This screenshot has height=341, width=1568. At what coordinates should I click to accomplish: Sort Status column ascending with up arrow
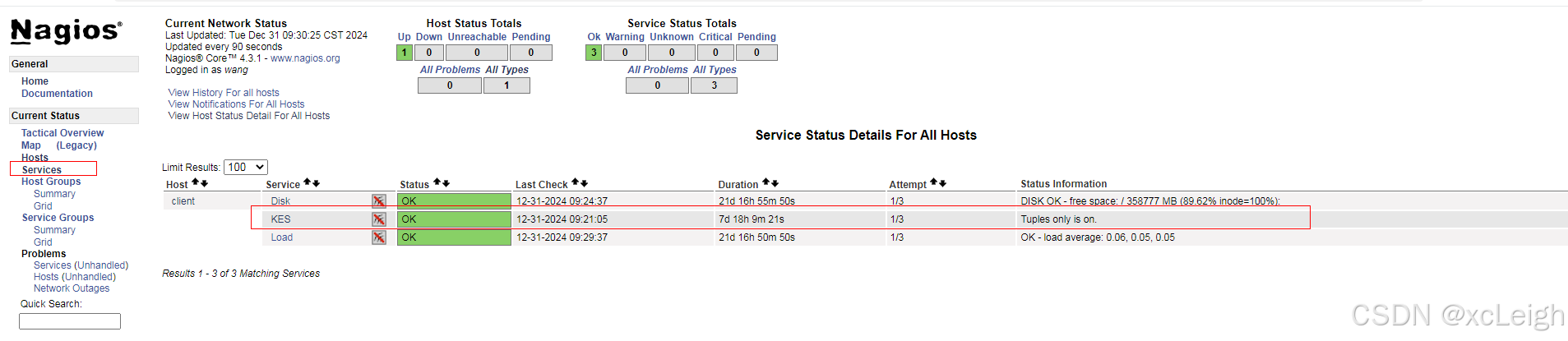click(x=437, y=183)
